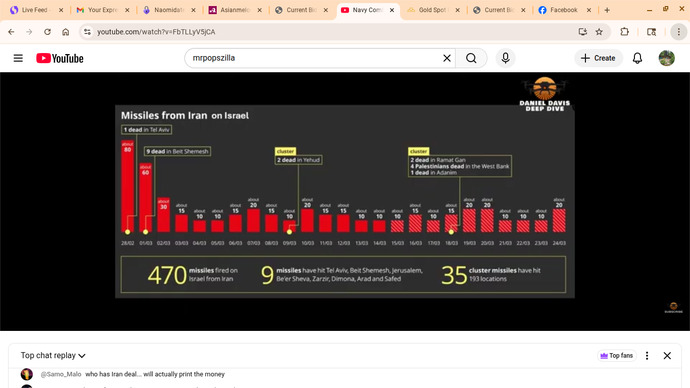This screenshot has width=690, height=388.
Task: Reload the current YouTube page
Action: tap(48, 32)
